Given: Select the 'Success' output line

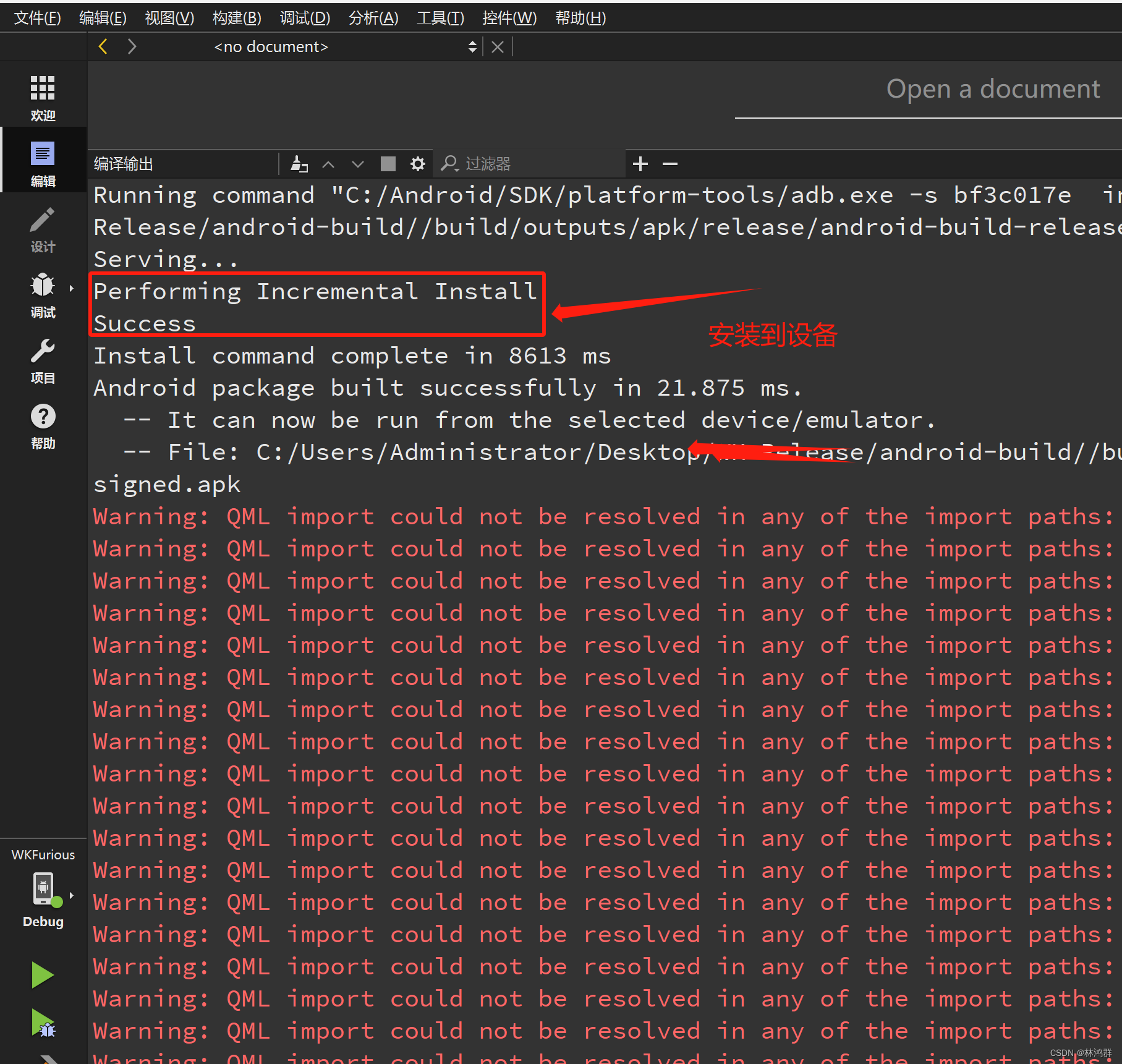Looking at the screenshot, I should tap(144, 323).
